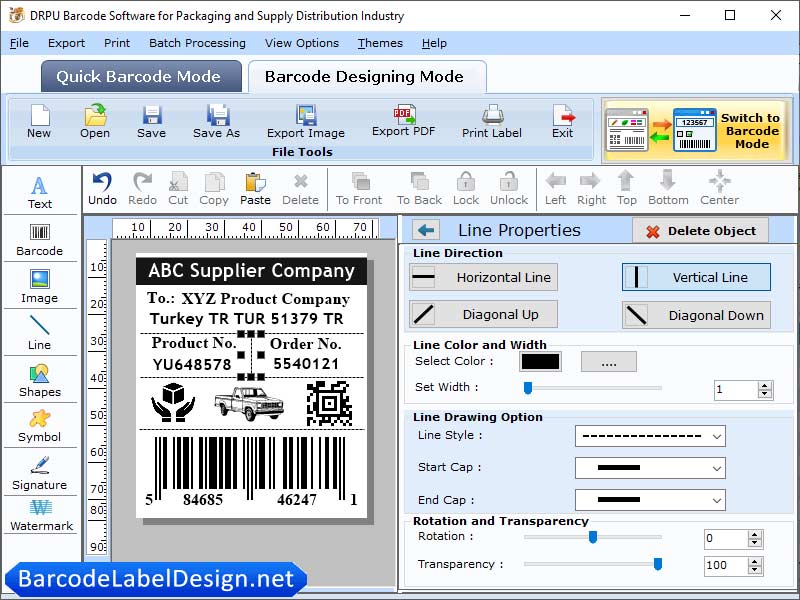Choose the Shapes tool
800x600 pixels.
coord(40,382)
